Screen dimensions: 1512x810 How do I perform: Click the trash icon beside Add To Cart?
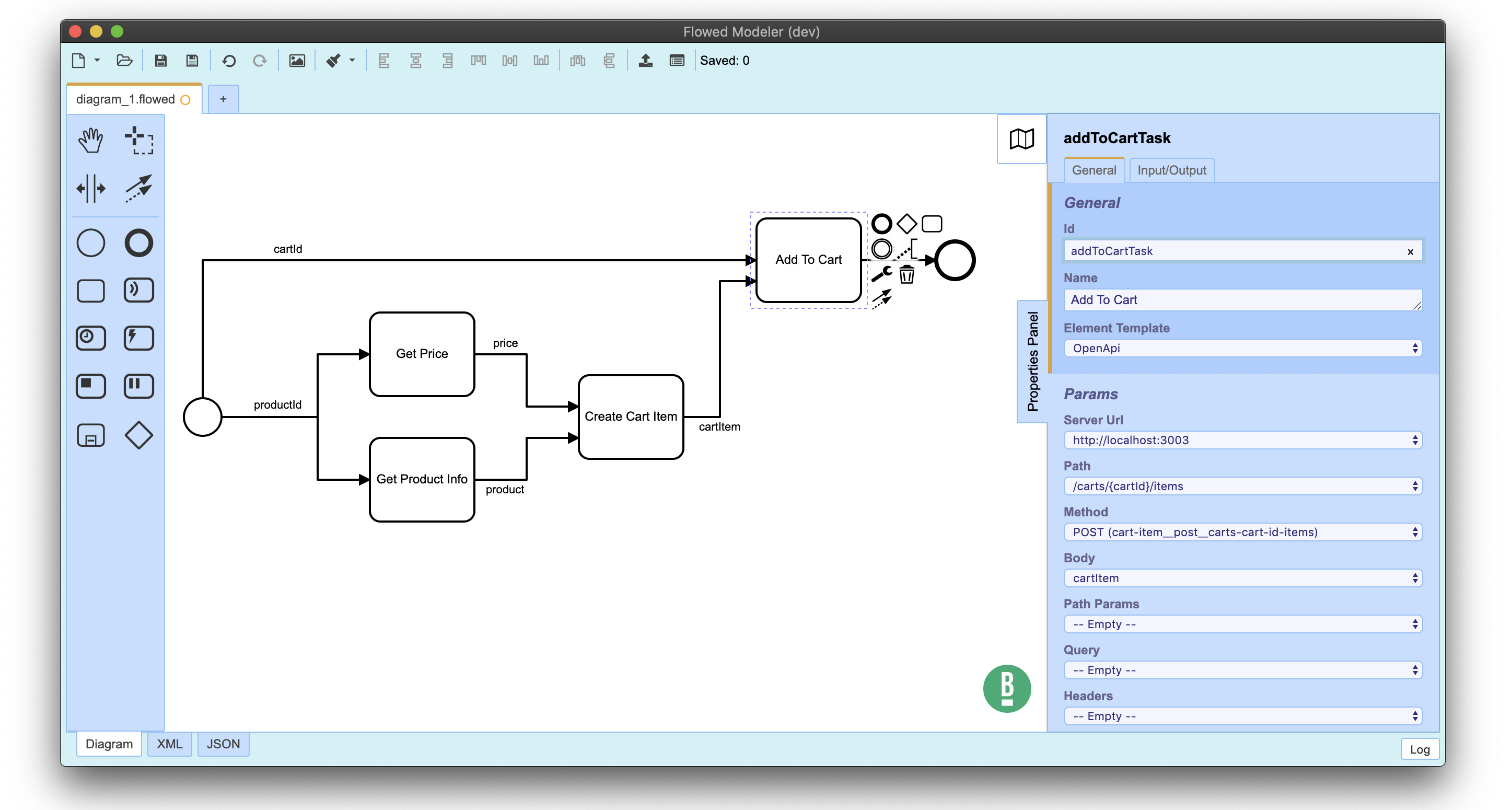pos(906,274)
